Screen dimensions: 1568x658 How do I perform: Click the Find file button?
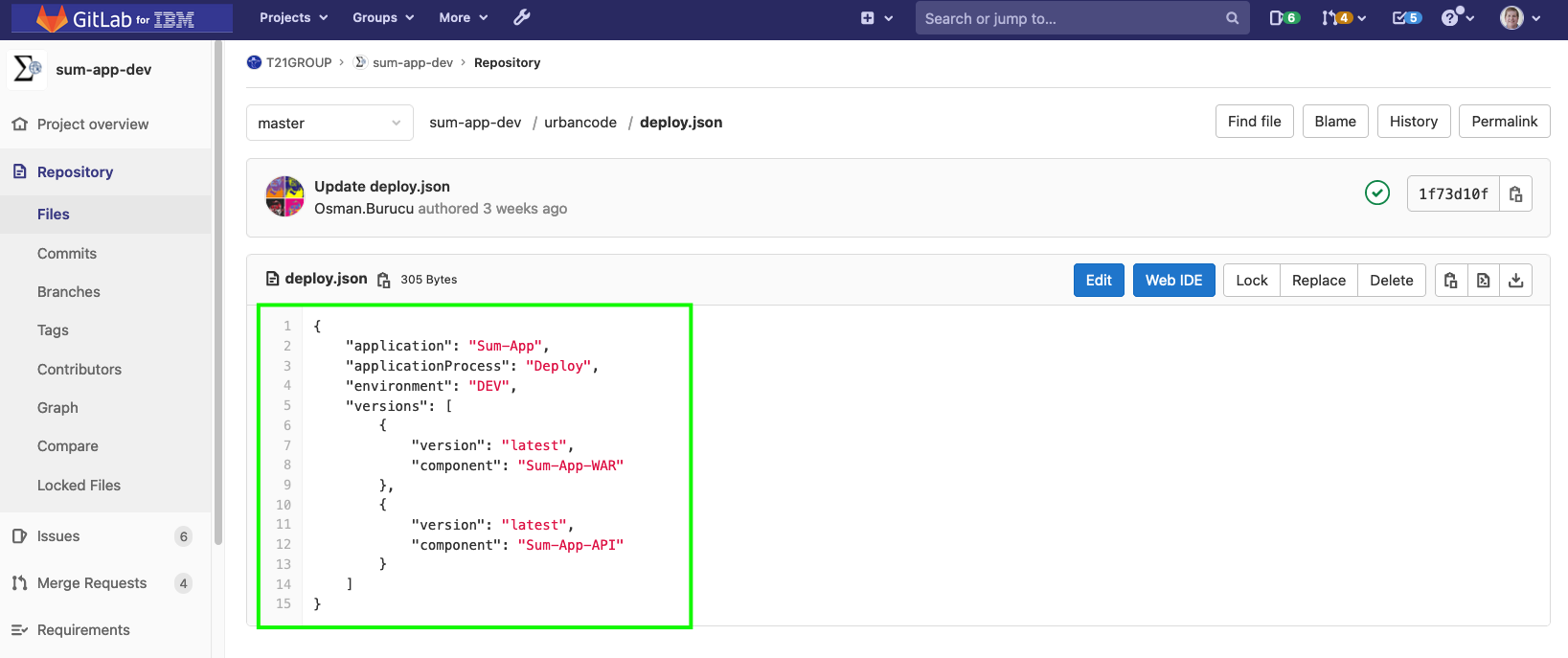[x=1255, y=122]
